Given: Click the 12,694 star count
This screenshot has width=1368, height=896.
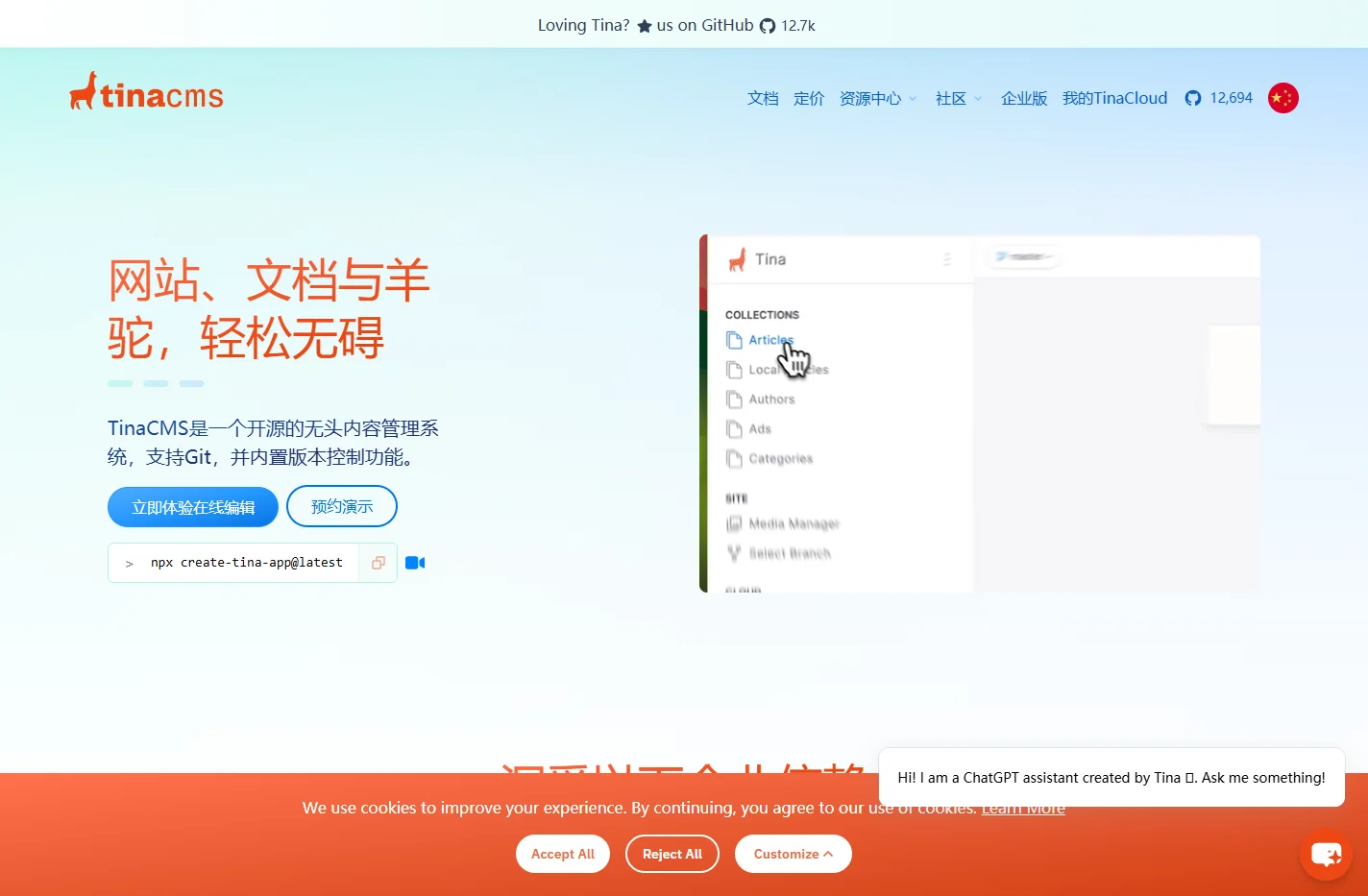Looking at the screenshot, I should 1232,98.
